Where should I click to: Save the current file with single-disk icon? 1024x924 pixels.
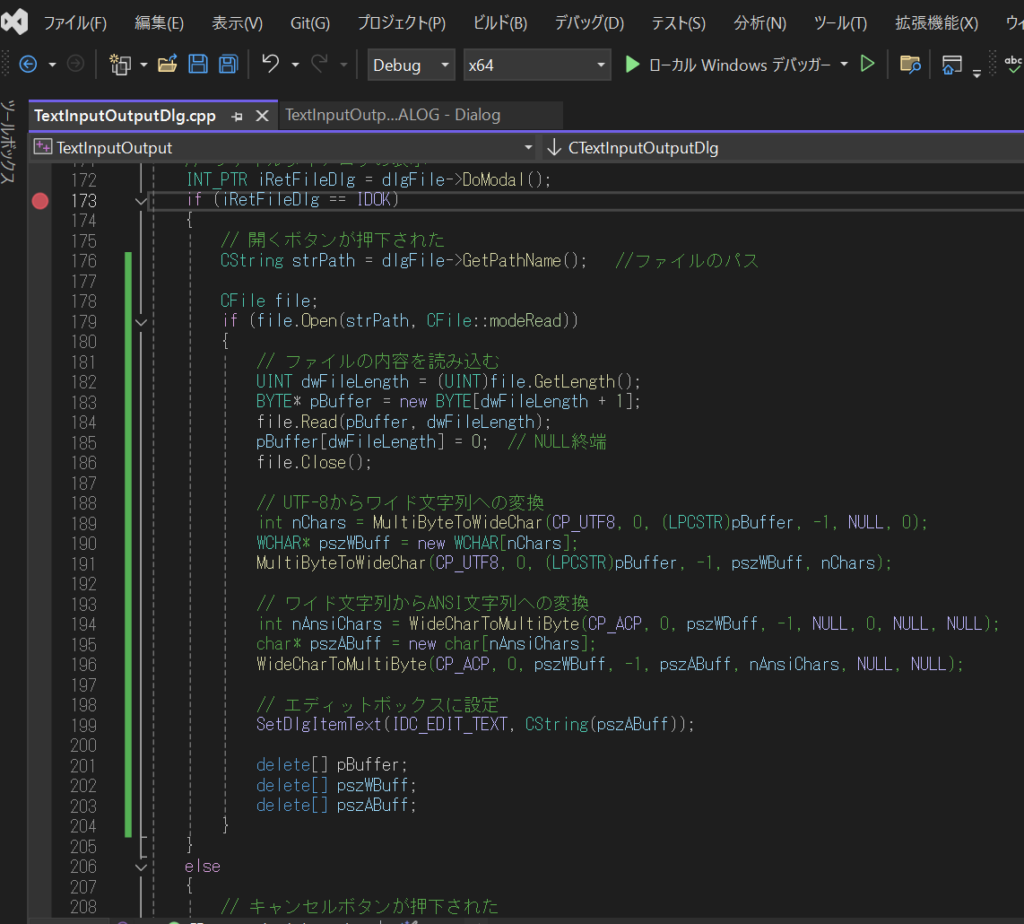tap(198, 65)
